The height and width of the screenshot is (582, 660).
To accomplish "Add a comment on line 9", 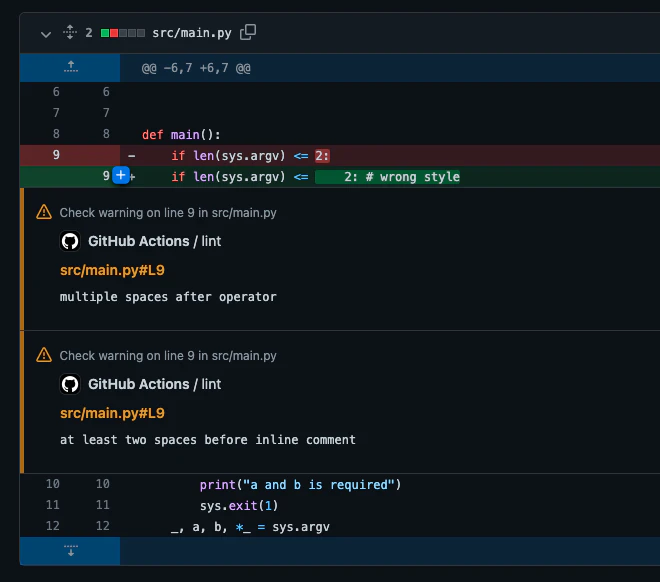I will point(121,175).
